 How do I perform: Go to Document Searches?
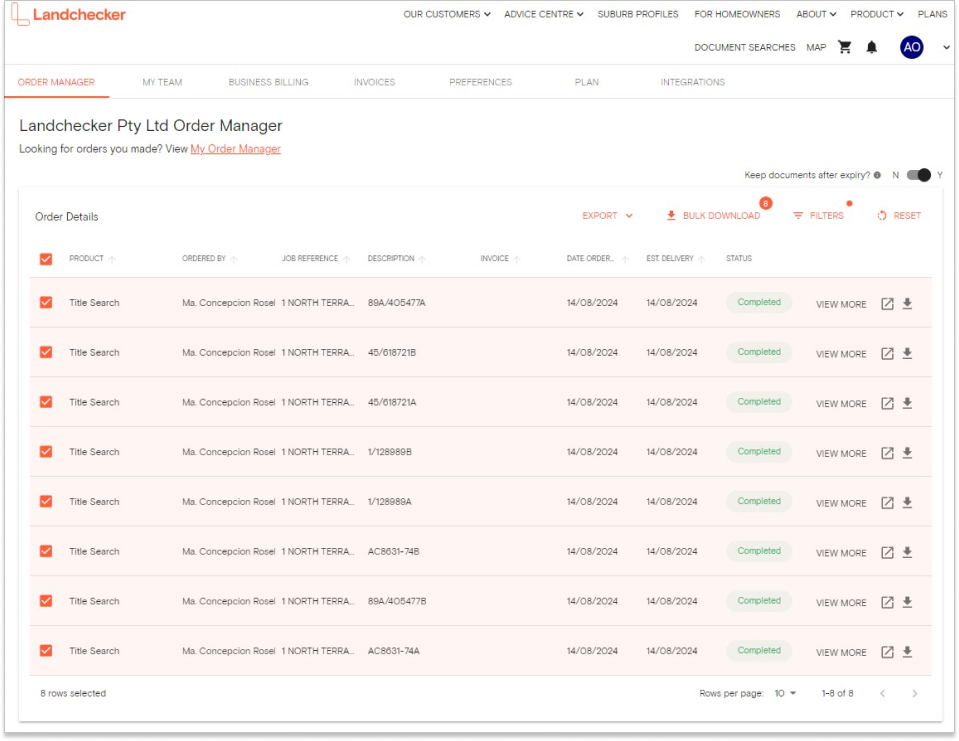click(744, 47)
